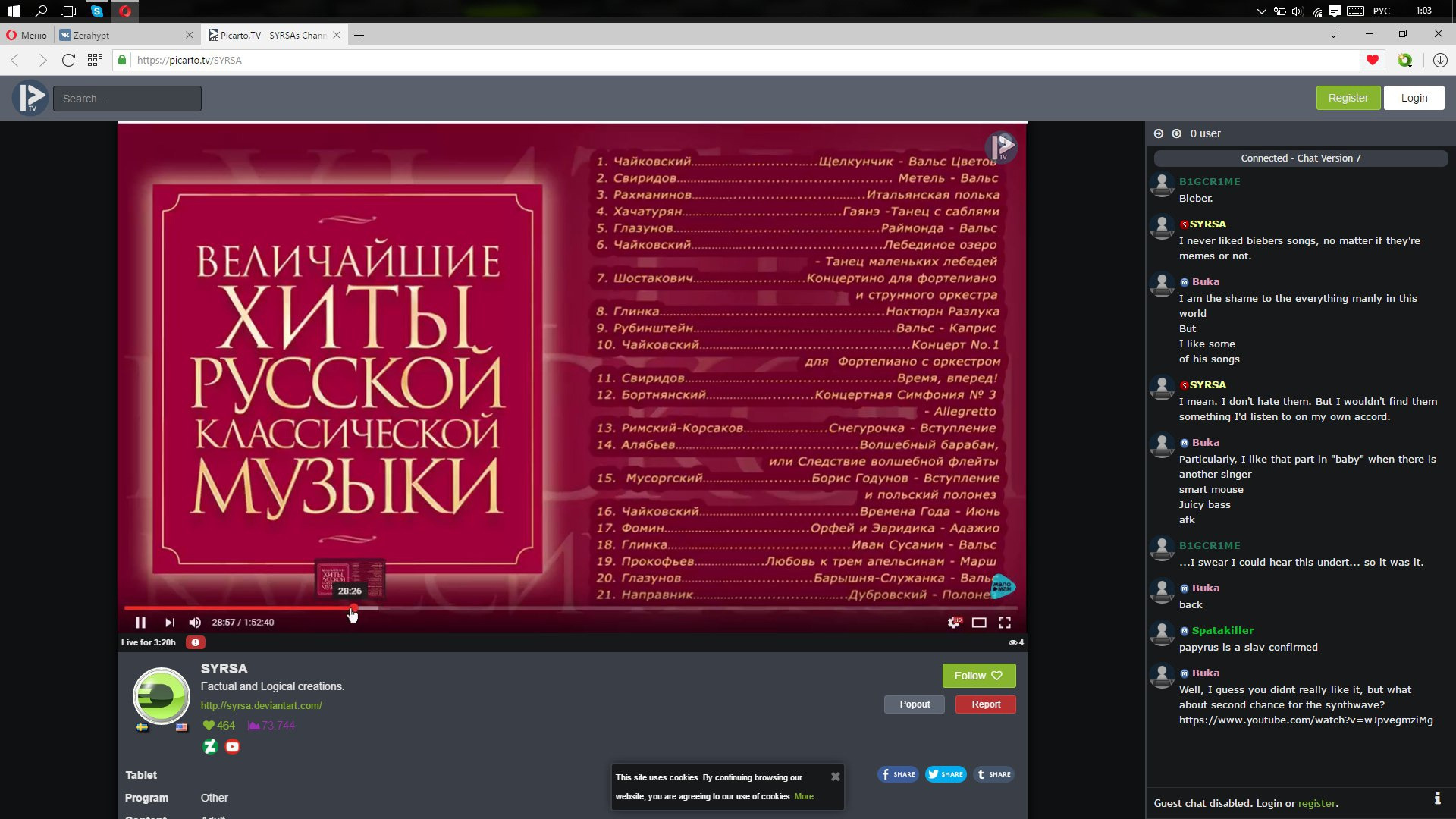Open the YouTube link in Buka's message

point(1306,720)
